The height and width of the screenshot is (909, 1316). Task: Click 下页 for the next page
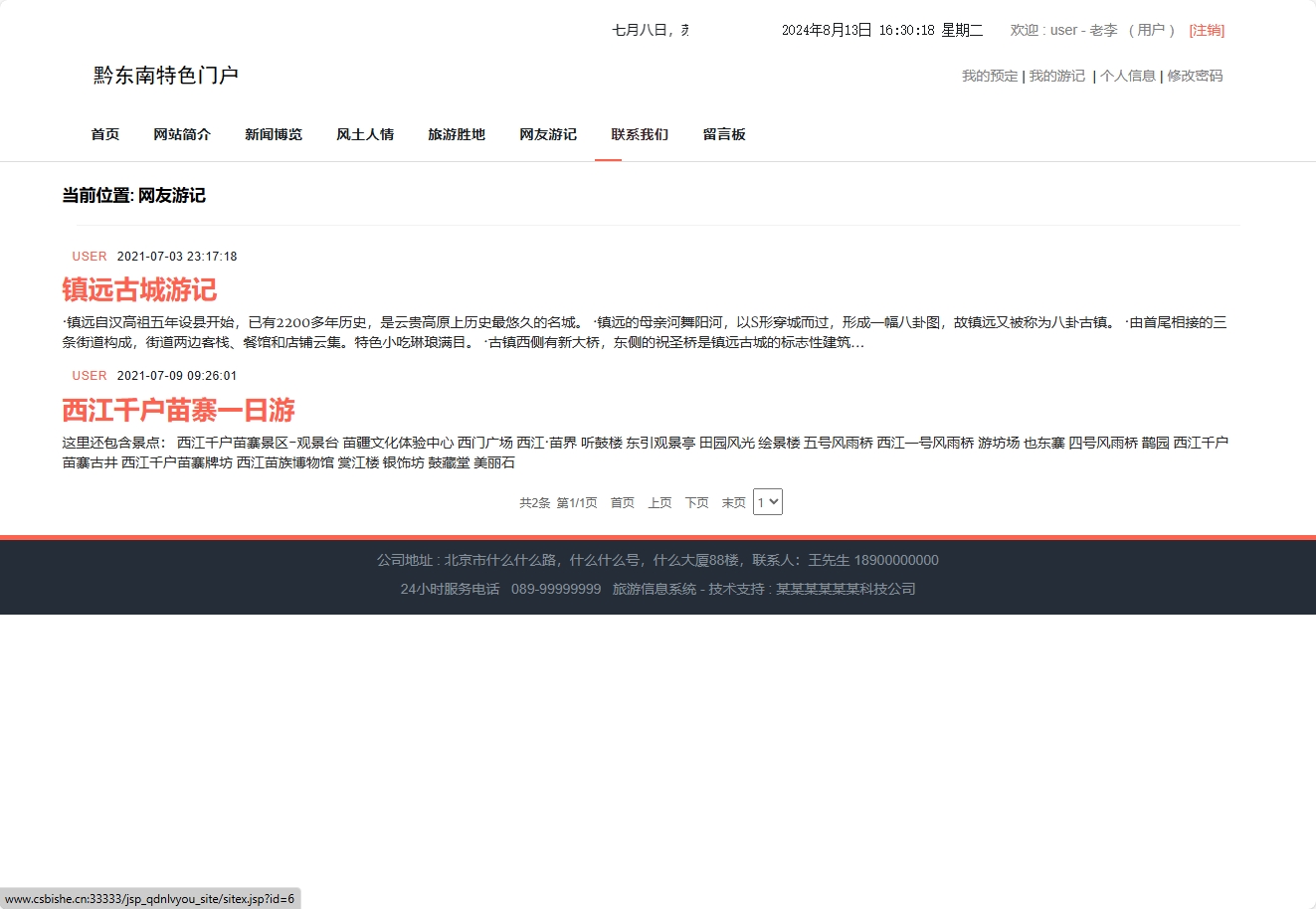(x=696, y=502)
